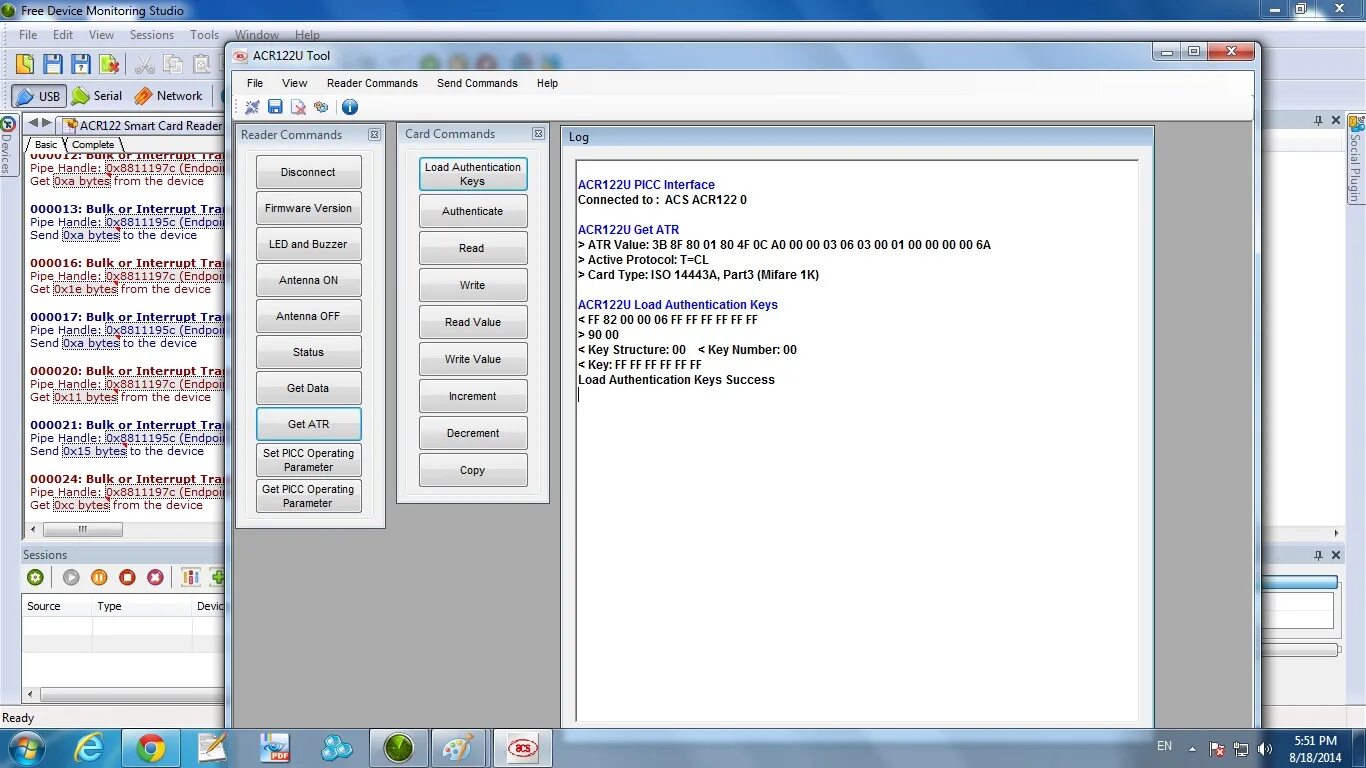Viewport: 1366px width, 768px height.
Task: Click the Write card command button
Action: 473,285
